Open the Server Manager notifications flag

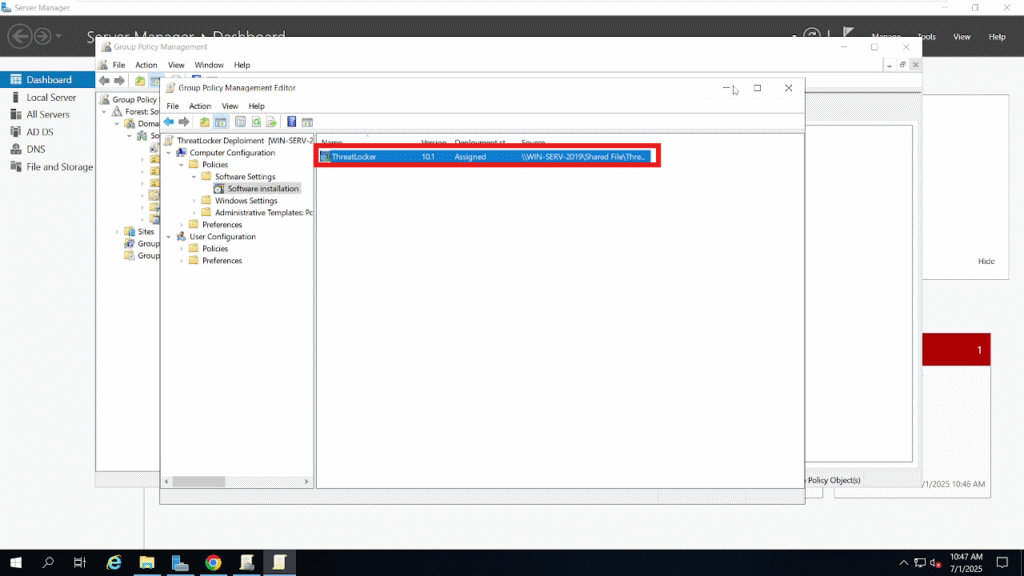[848, 33]
